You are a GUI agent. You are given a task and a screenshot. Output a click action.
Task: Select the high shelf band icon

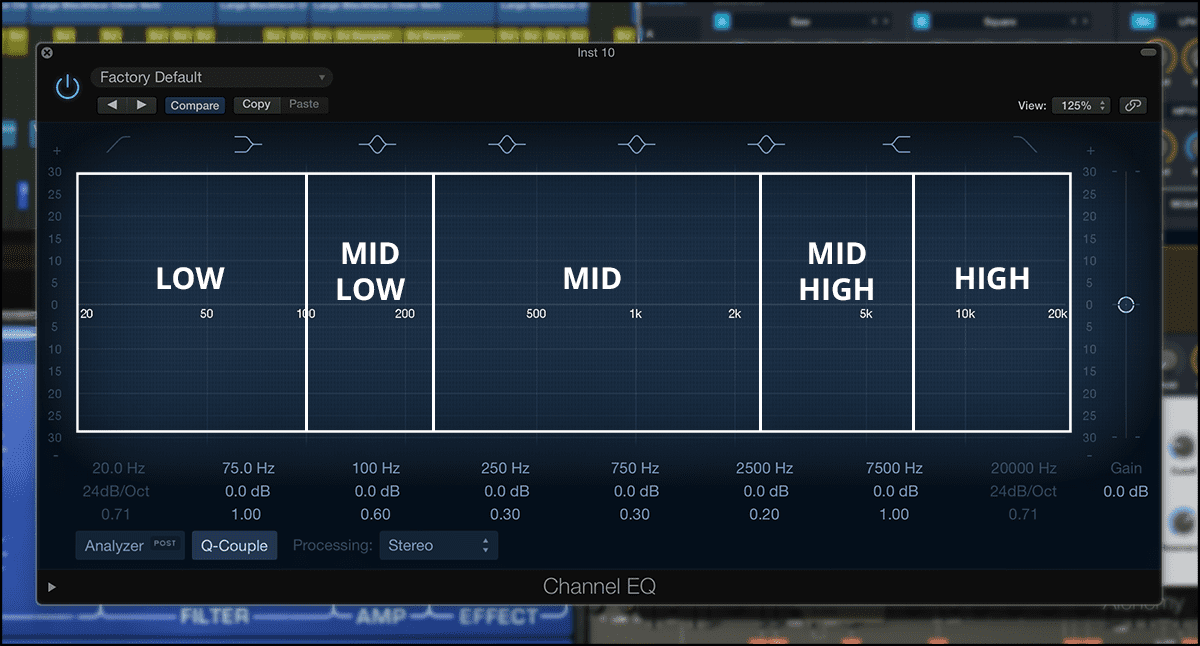point(896,144)
